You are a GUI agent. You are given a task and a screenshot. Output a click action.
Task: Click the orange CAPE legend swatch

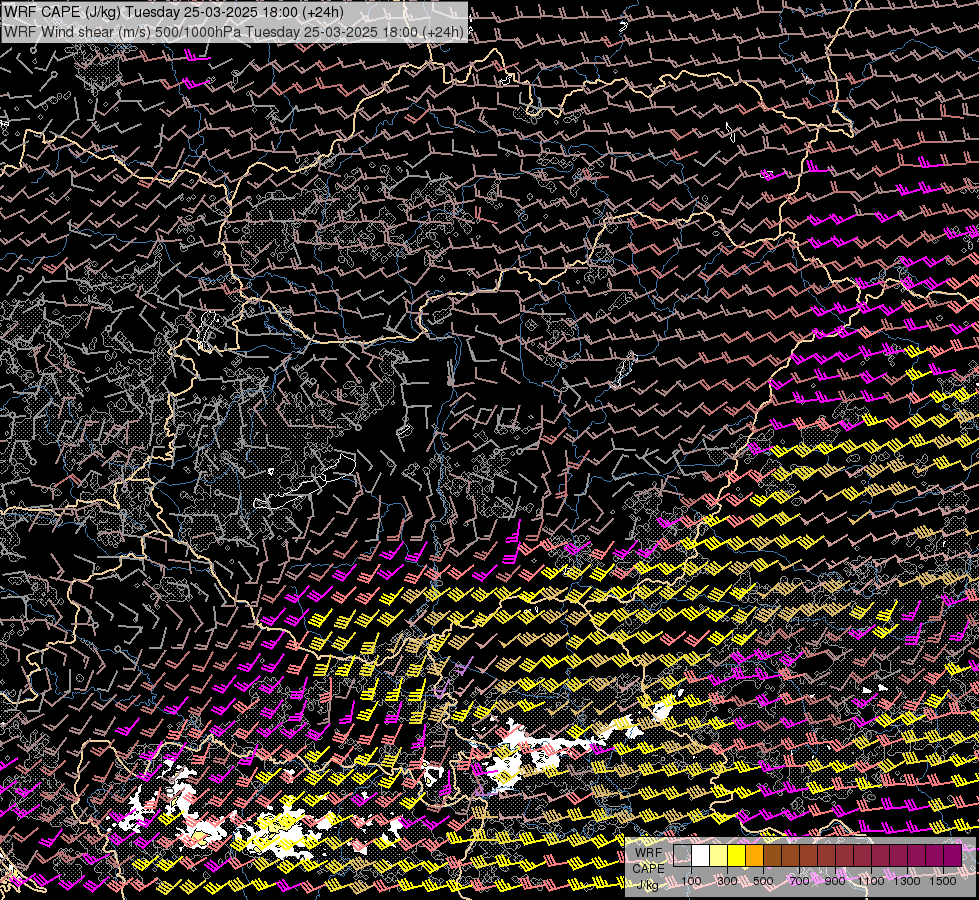coord(754,856)
